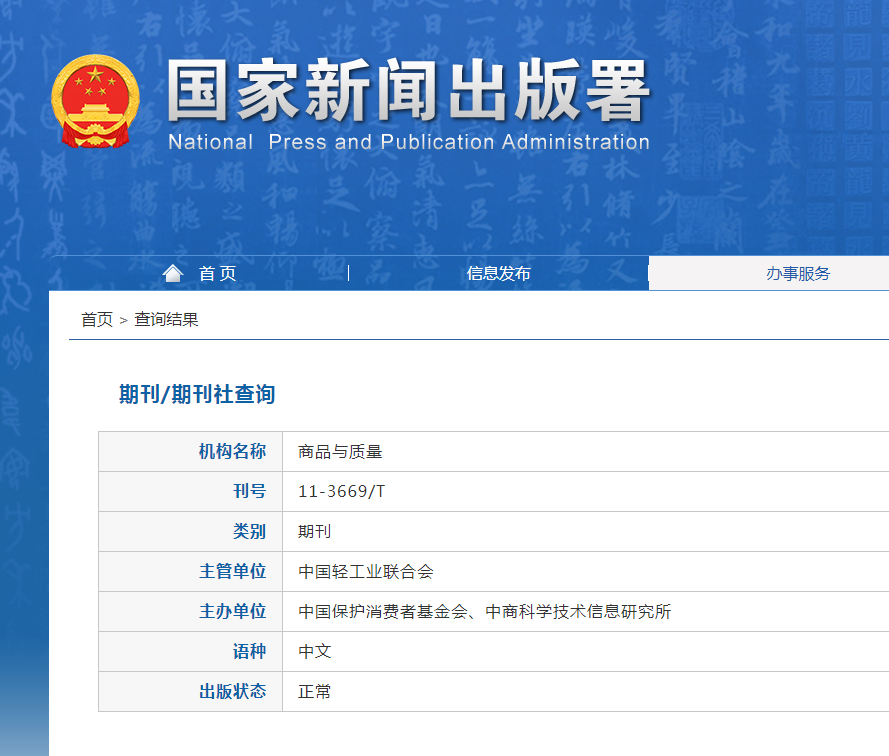Select the 商品与质量 name value

click(340, 452)
